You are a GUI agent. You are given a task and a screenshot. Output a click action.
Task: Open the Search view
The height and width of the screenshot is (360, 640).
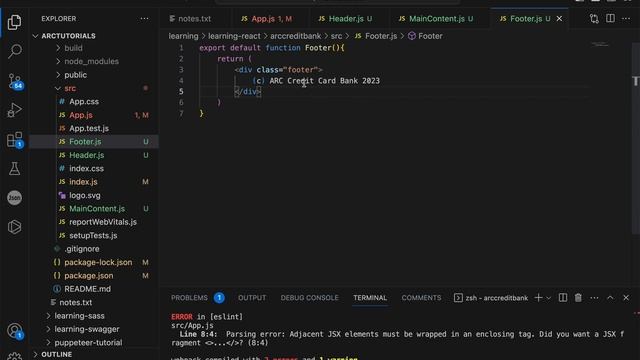pos(15,51)
